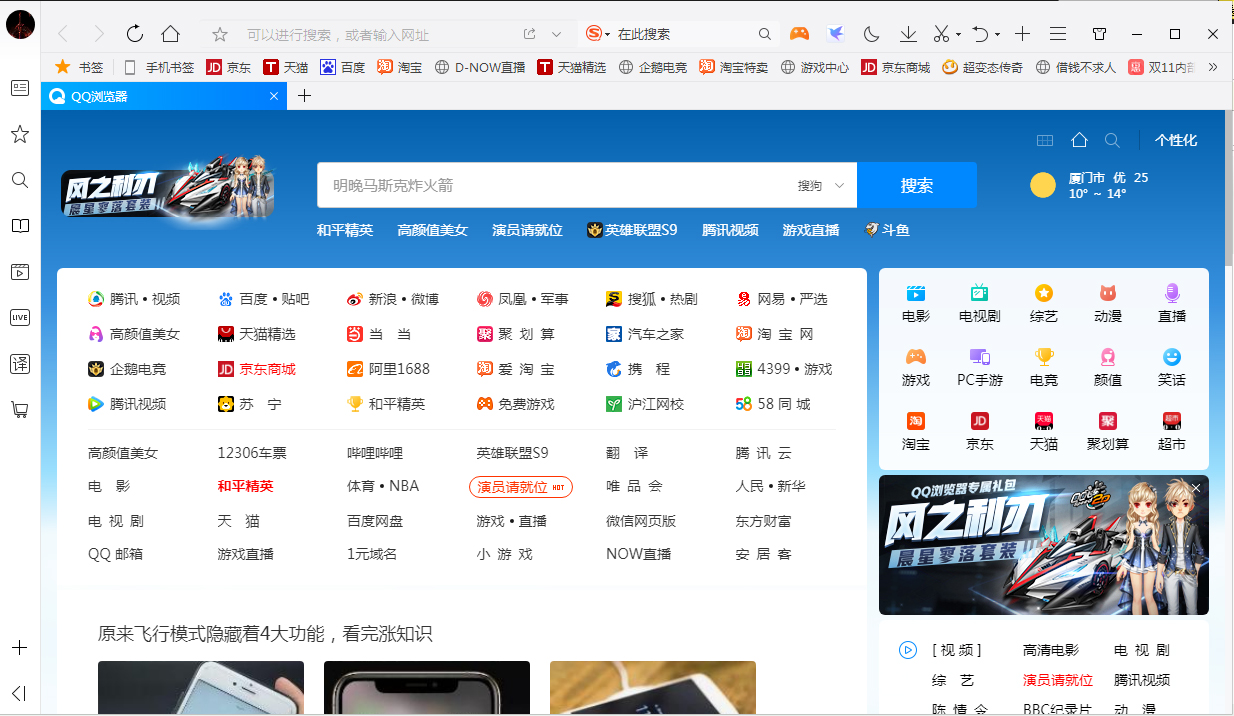Expand the address bar suggestions chevron
This screenshot has height=716, width=1234.
(x=557, y=33)
